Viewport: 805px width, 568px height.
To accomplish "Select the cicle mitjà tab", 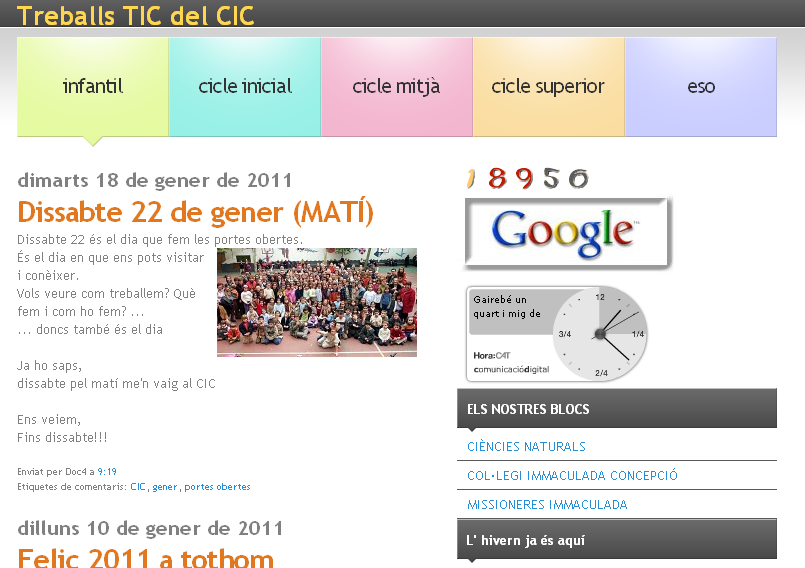I will click(x=396, y=87).
